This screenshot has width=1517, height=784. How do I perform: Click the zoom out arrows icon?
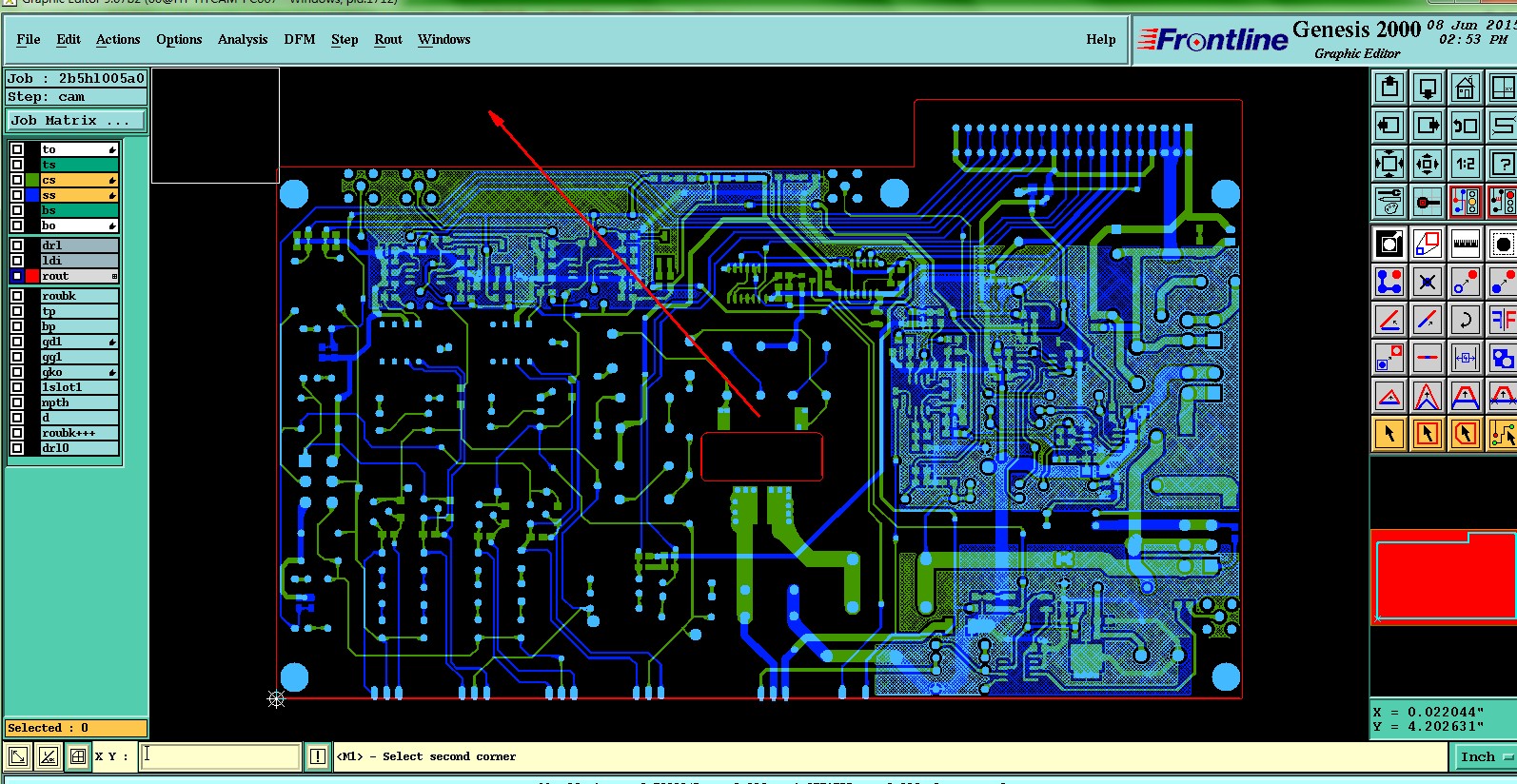1389,164
